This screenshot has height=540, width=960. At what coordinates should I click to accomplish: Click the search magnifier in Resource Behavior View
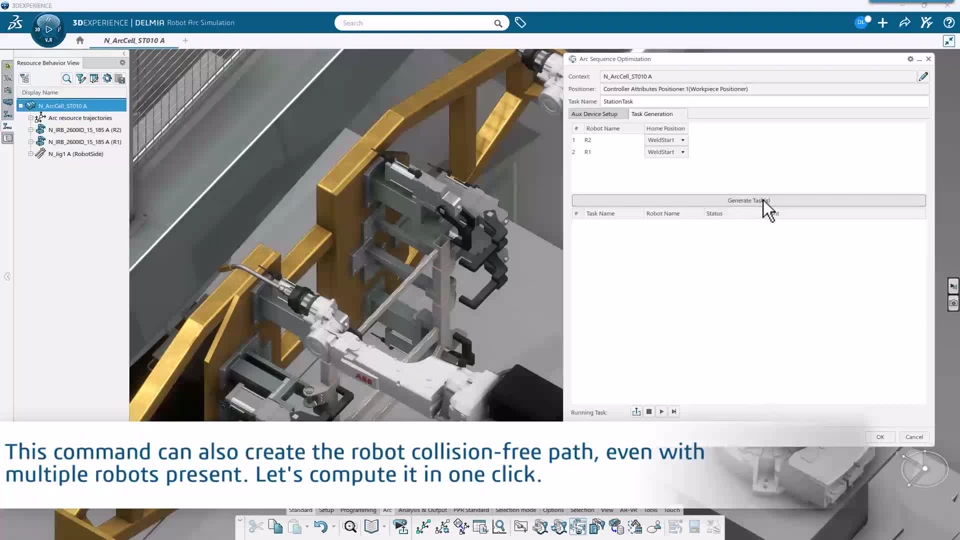tap(67, 78)
